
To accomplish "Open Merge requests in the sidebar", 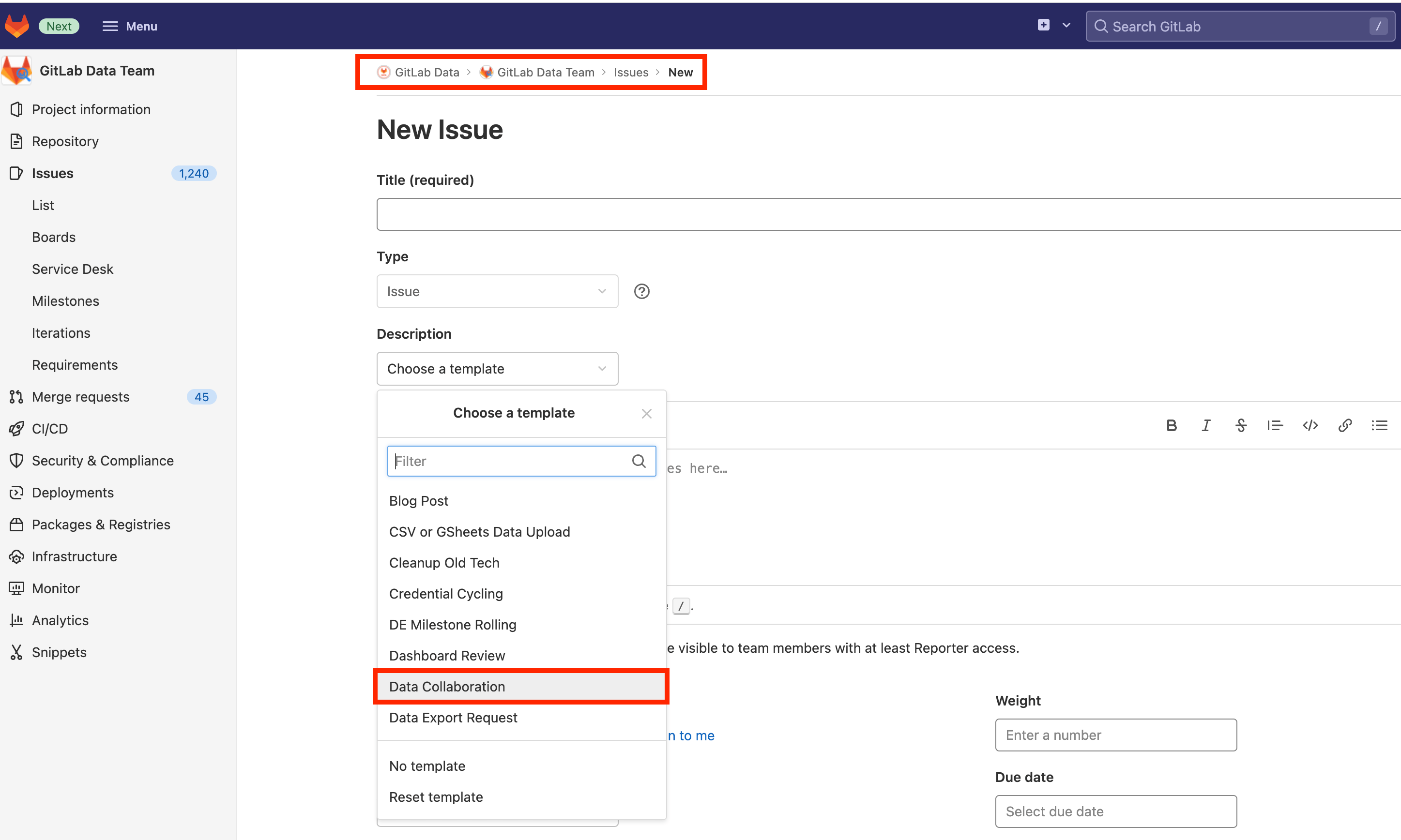I will click(x=80, y=397).
